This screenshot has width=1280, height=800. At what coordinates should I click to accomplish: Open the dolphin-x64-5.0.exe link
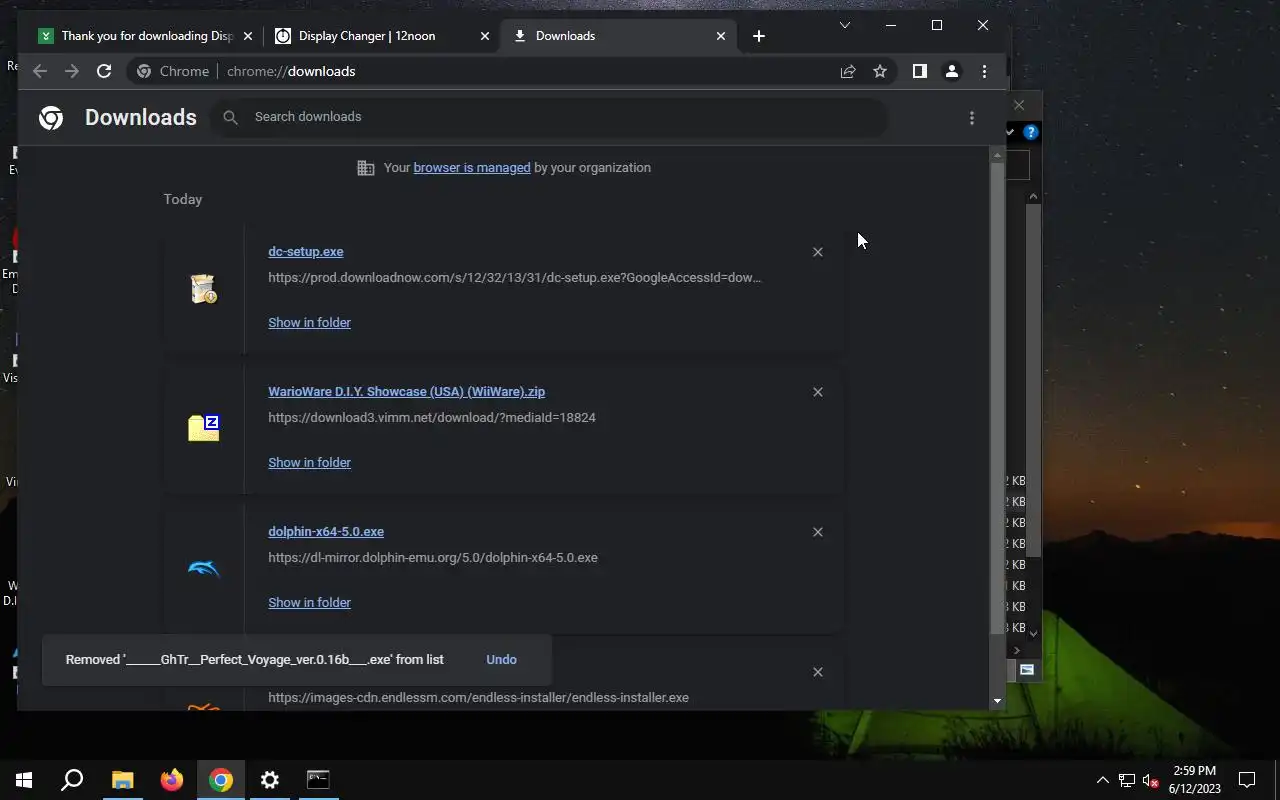[326, 532]
